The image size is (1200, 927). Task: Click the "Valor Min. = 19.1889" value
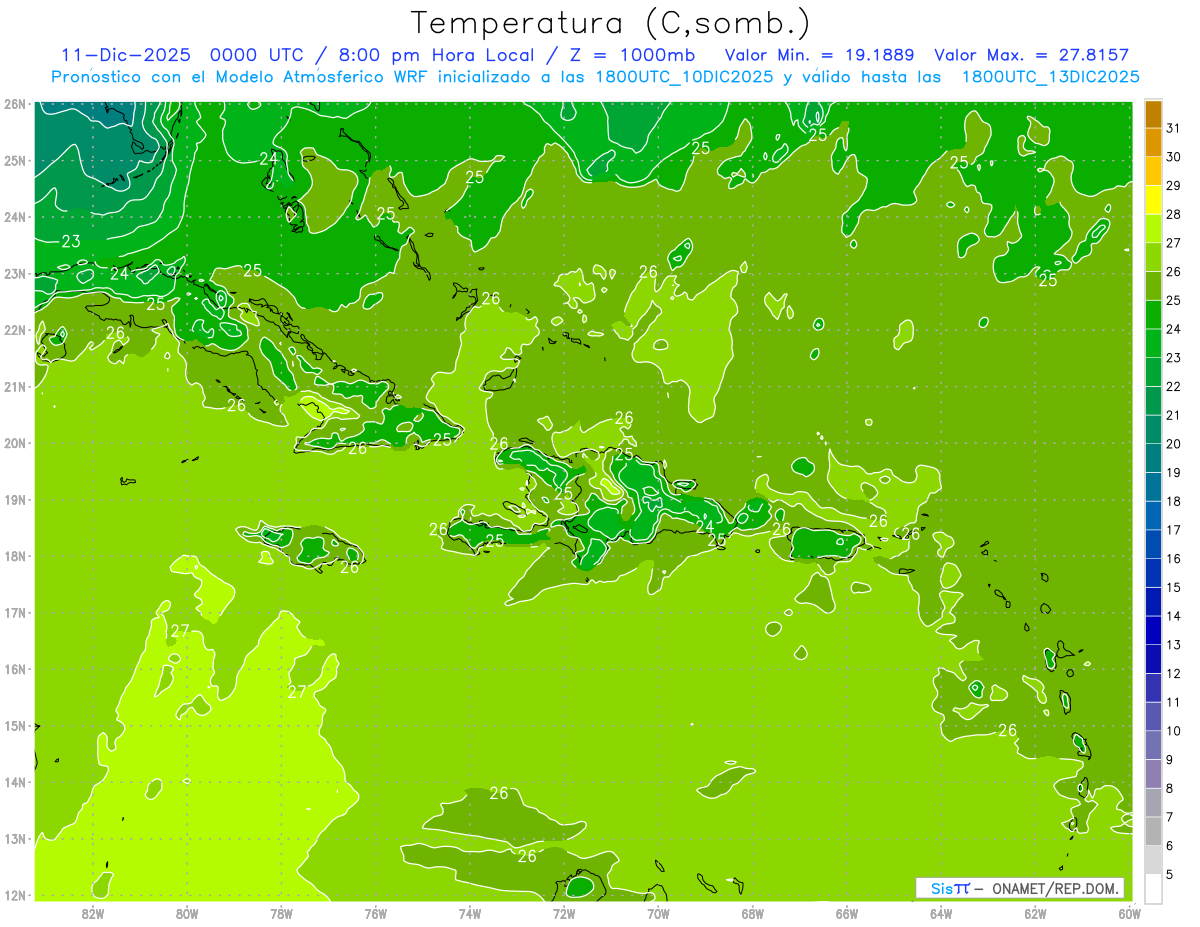coord(820,55)
